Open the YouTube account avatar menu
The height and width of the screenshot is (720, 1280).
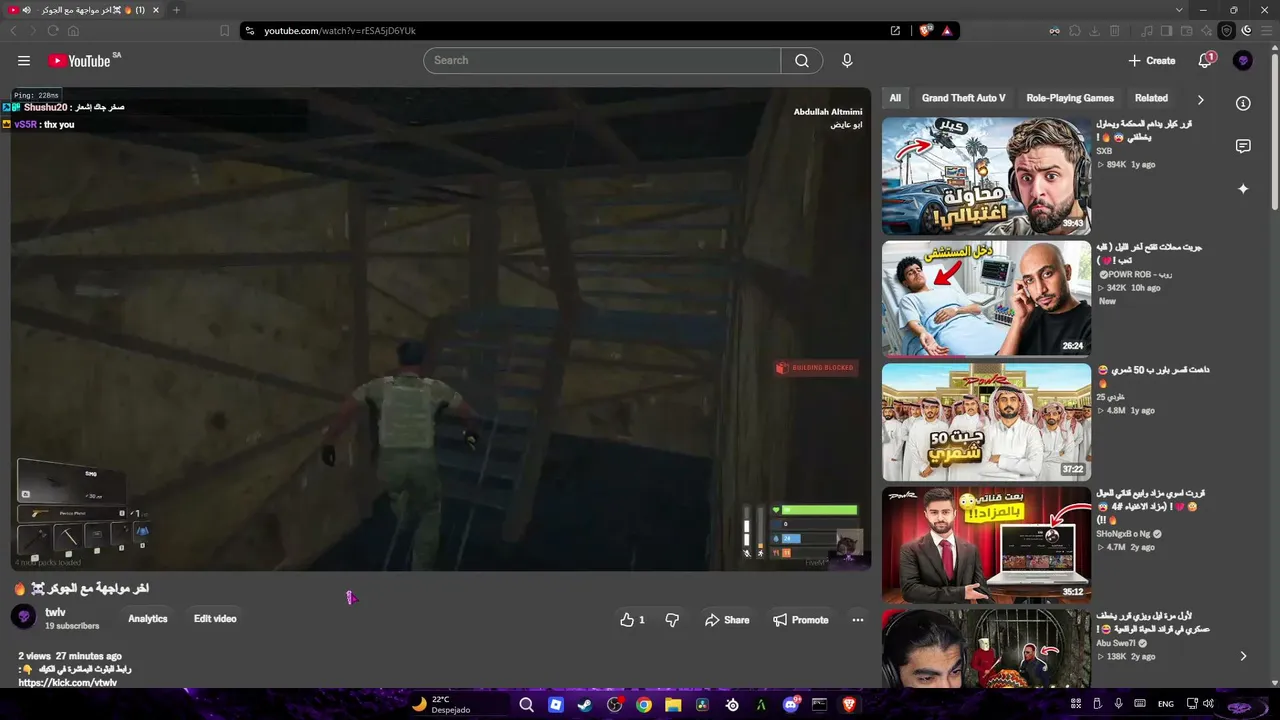1243,61
